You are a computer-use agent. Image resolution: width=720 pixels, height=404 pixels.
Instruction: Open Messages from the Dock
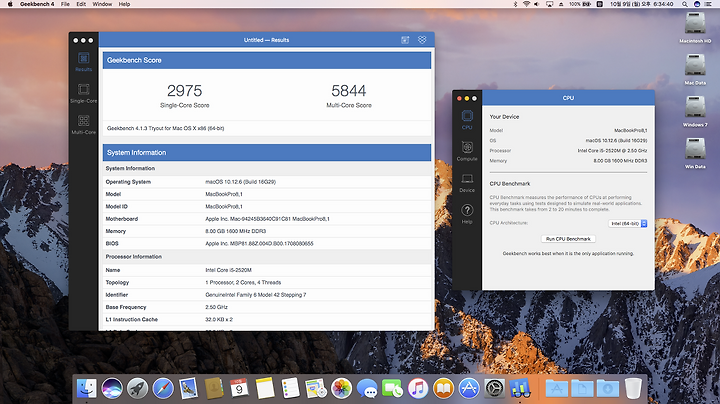(367, 388)
